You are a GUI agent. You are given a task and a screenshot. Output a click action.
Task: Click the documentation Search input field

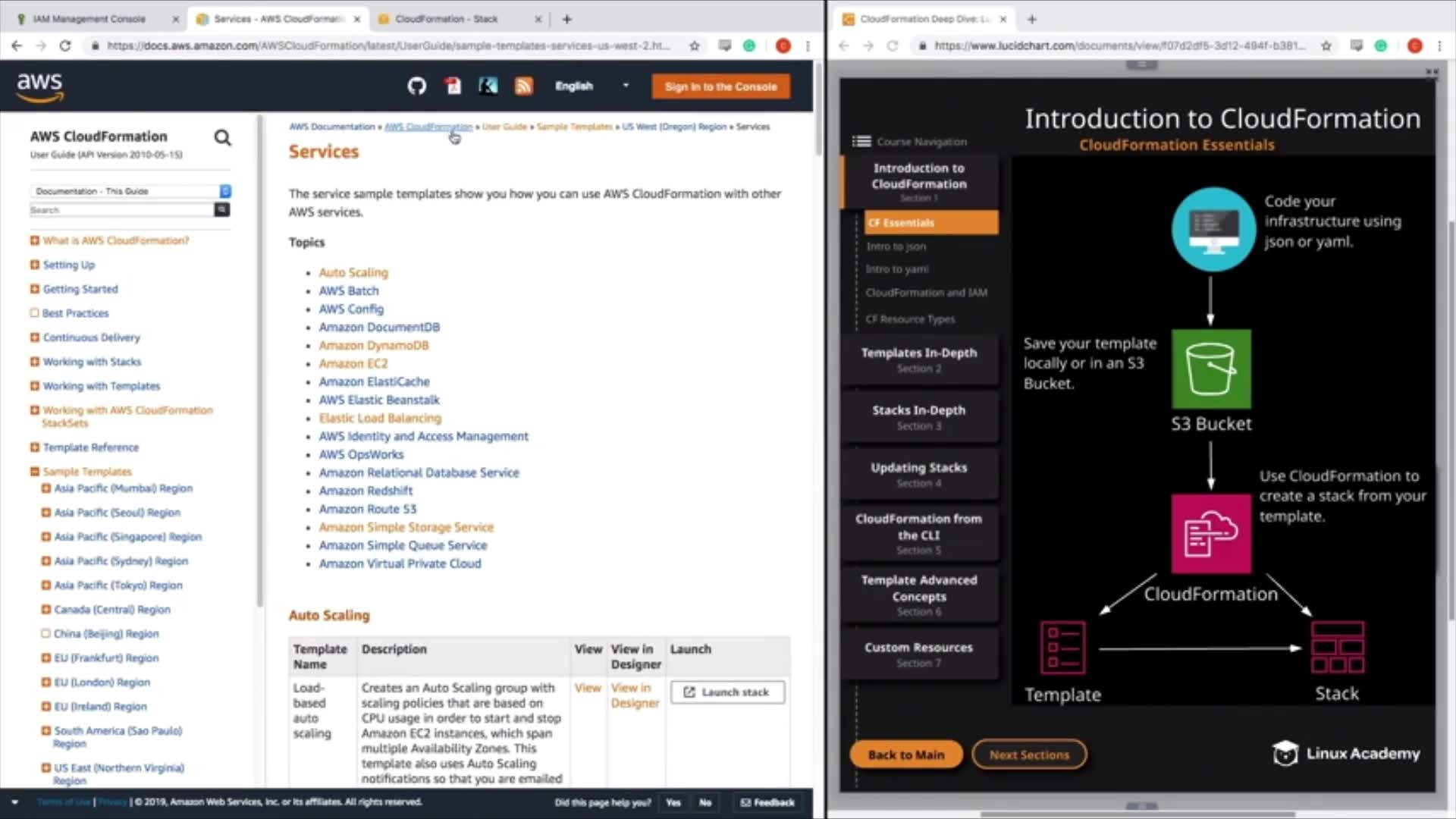(x=121, y=210)
